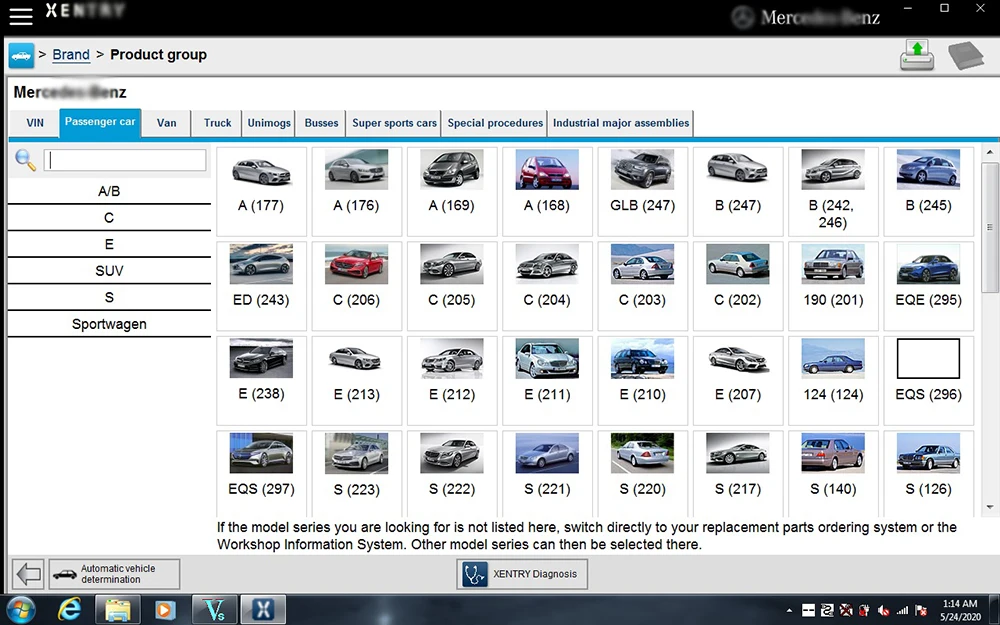The height and width of the screenshot is (625, 1000).
Task: Click the network signal tray icon
Action: pyautogui.click(x=902, y=610)
